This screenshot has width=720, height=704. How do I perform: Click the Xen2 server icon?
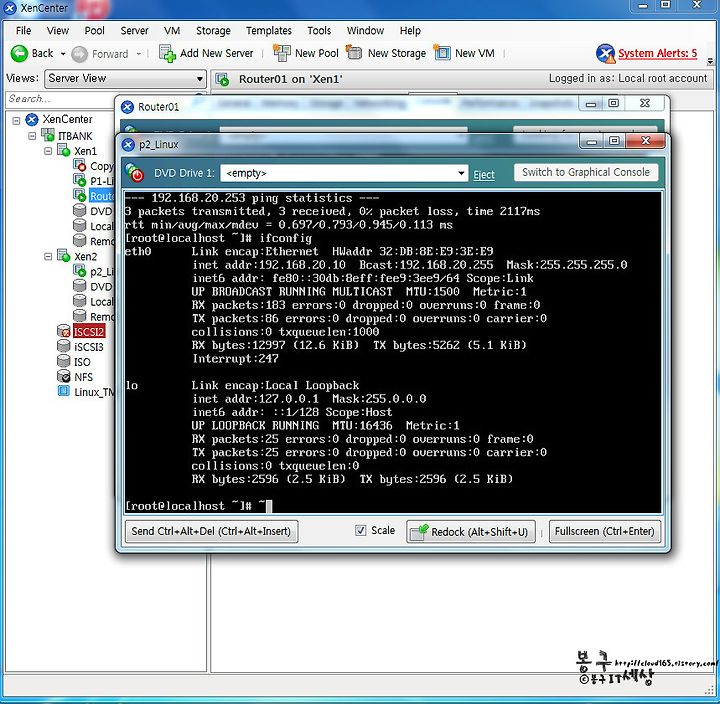(63, 255)
